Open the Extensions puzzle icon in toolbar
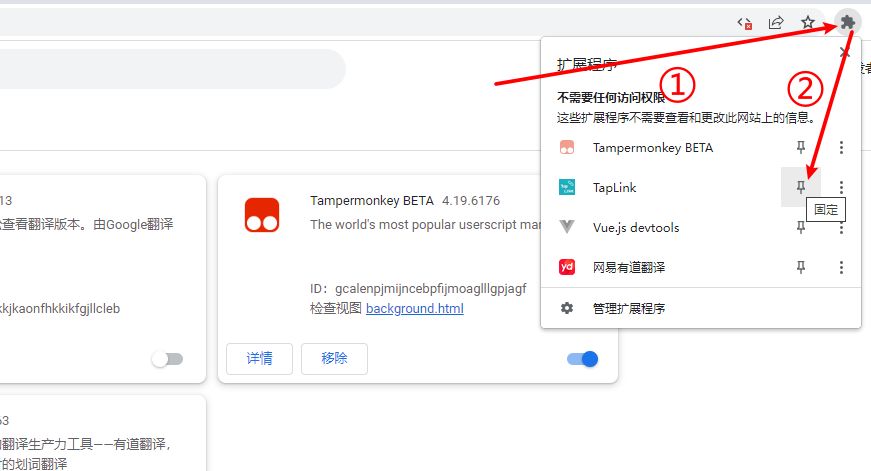 pyautogui.click(x=847, y=22)
